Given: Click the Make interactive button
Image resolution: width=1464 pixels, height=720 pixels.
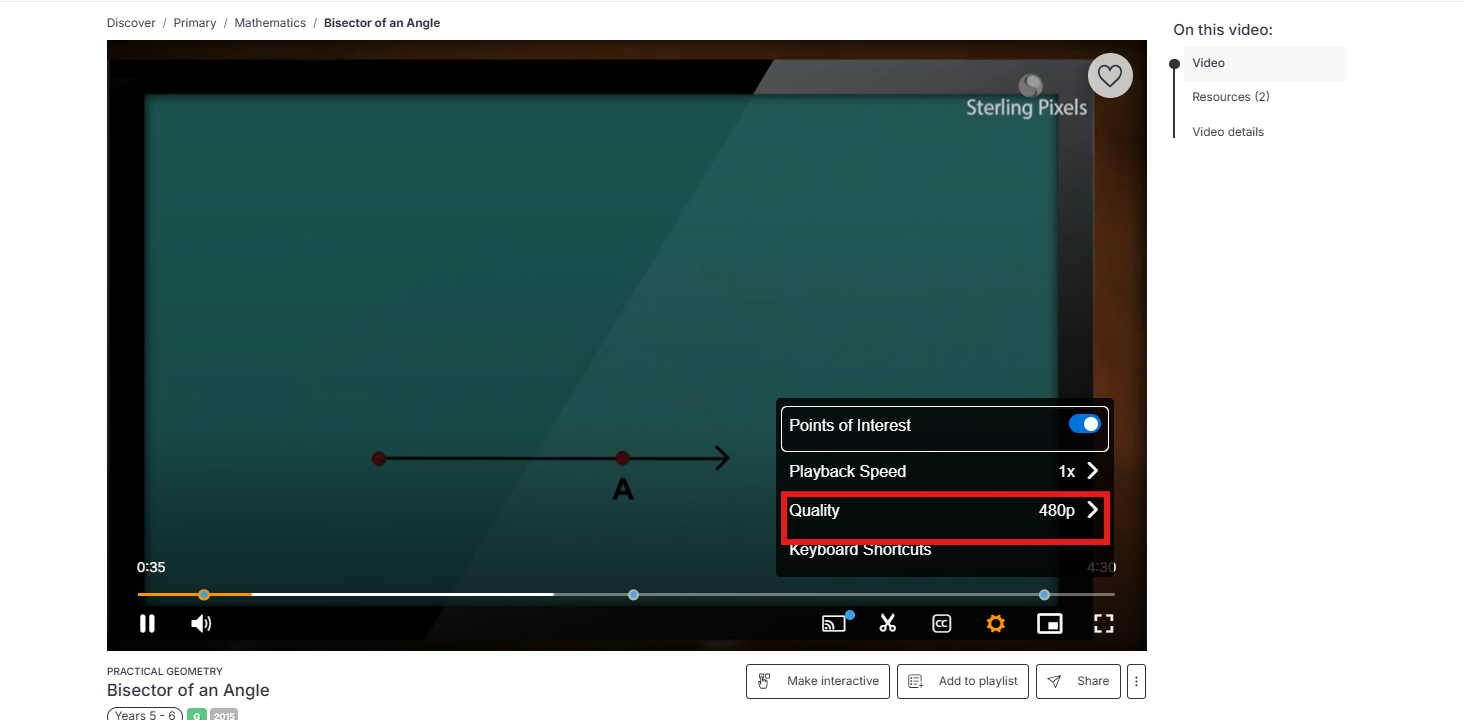Looking at the screenshot, I should pos(818,681).
